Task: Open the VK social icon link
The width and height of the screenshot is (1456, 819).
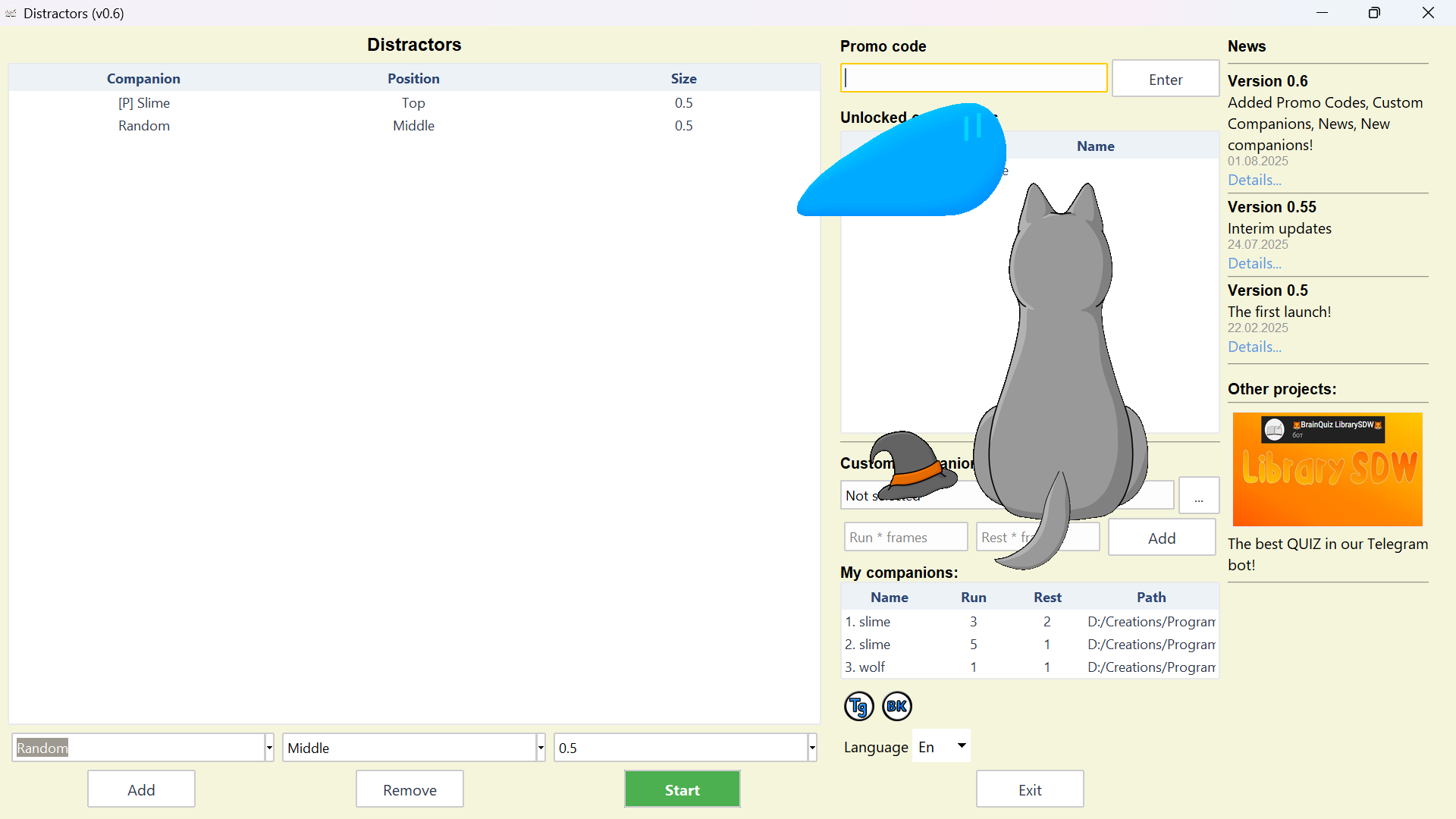Action: tap(897, 707)
